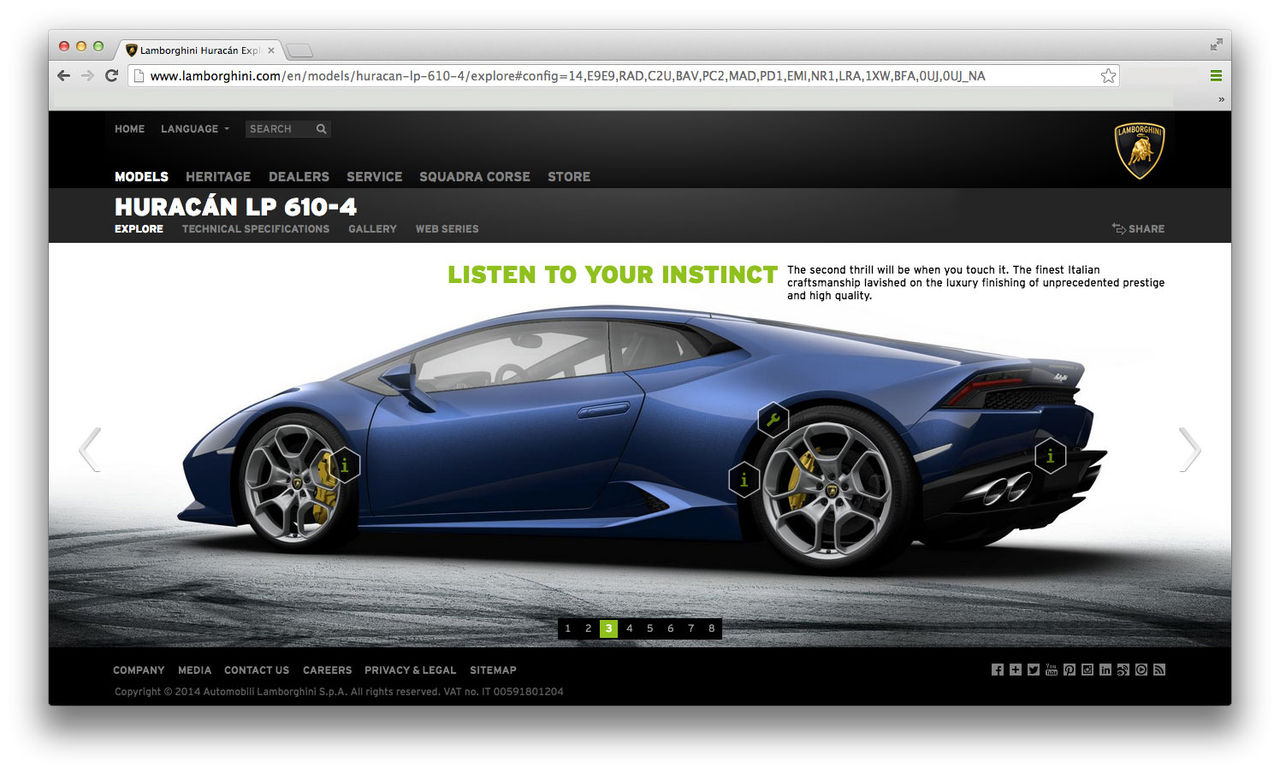Toggle the info hotspot near the exhaust
This screenshot has width=1280, height=773.
(1050, 456)
